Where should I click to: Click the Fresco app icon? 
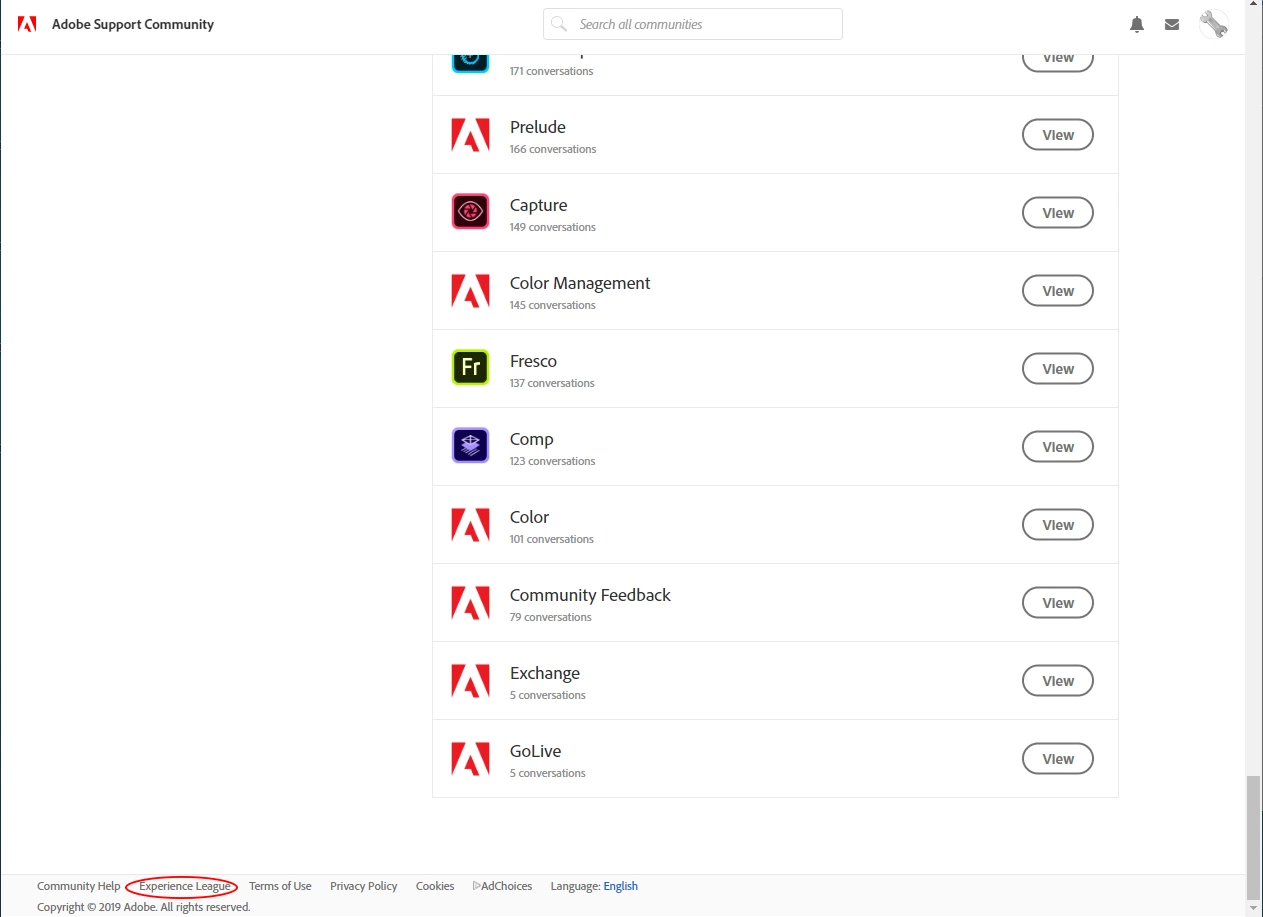(x=470, y=368)
